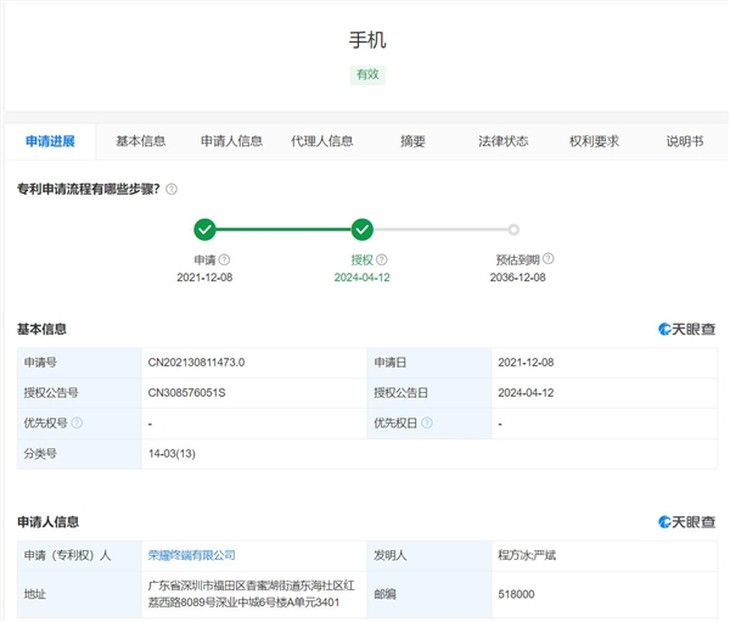The image size is (730, 622).
Task: Click application number CN202130811473.0
Action: [x=196, y=362]
